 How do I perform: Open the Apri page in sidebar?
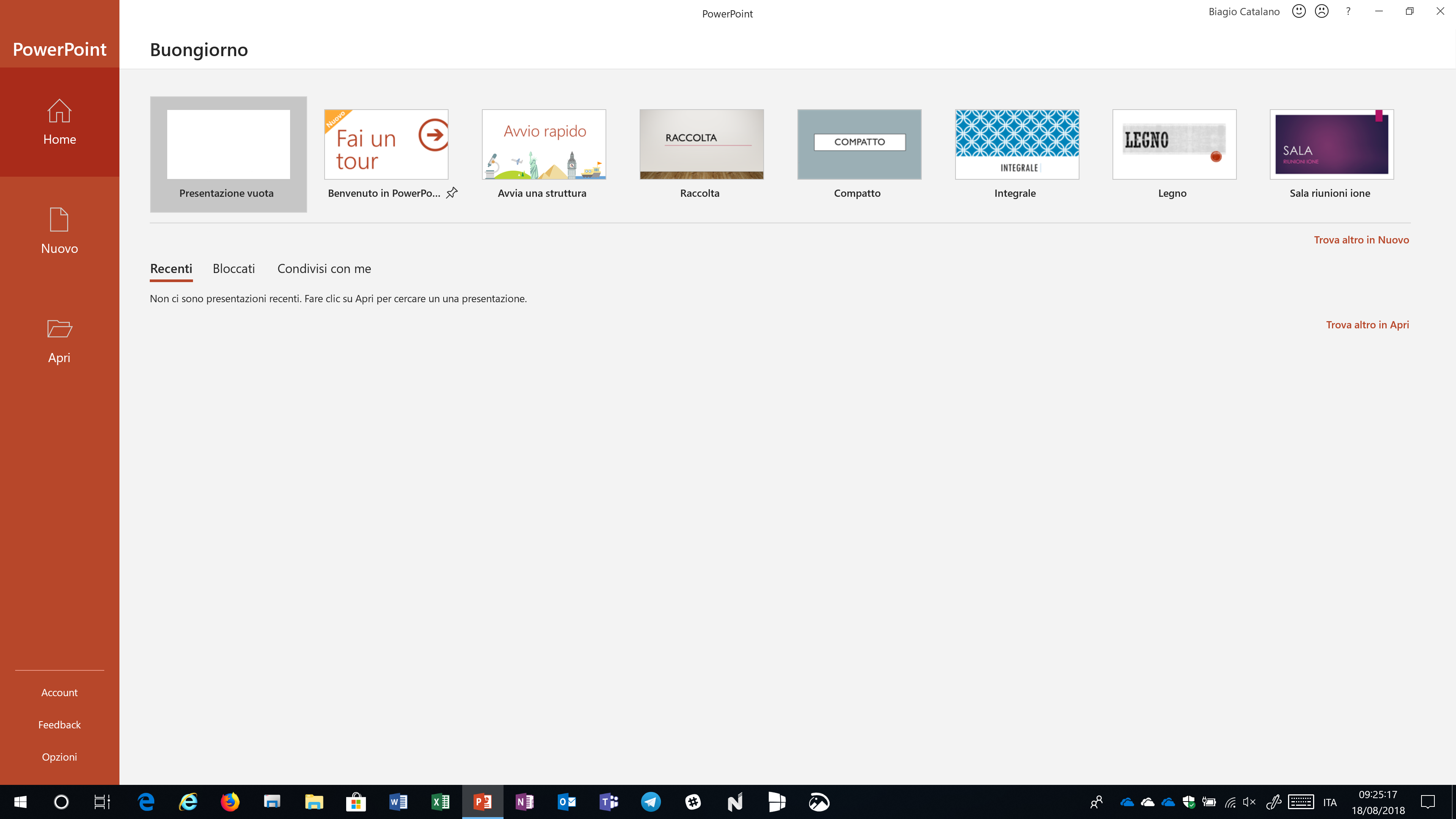[x=60, y=340]
